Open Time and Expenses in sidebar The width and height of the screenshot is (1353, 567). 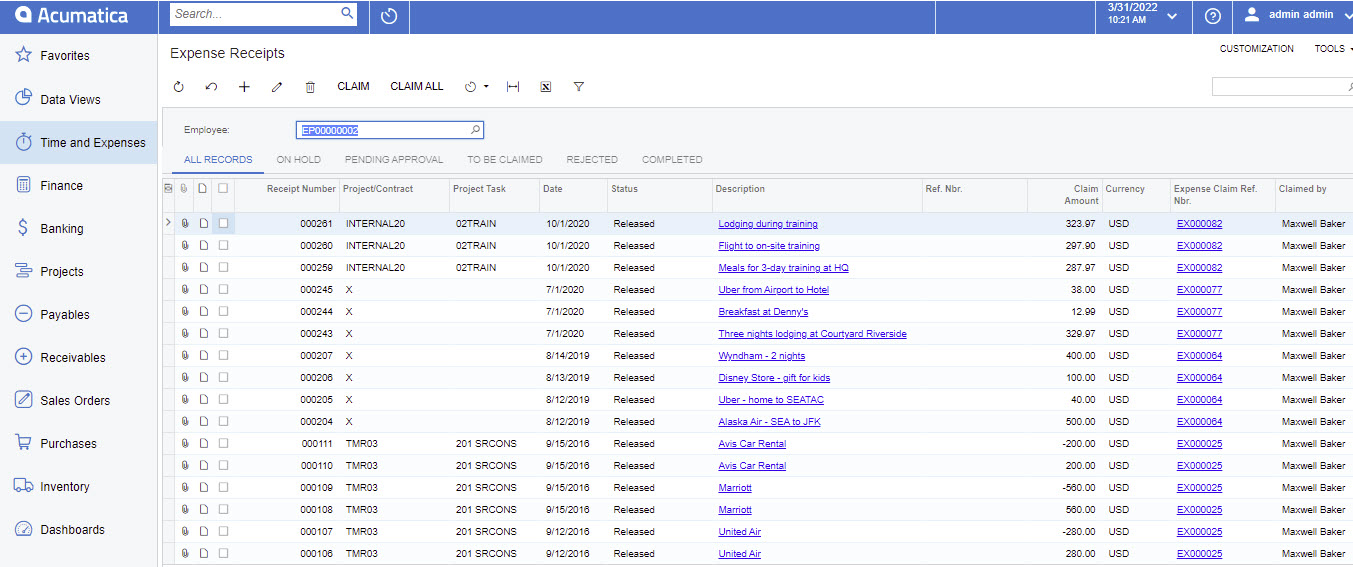80,143
